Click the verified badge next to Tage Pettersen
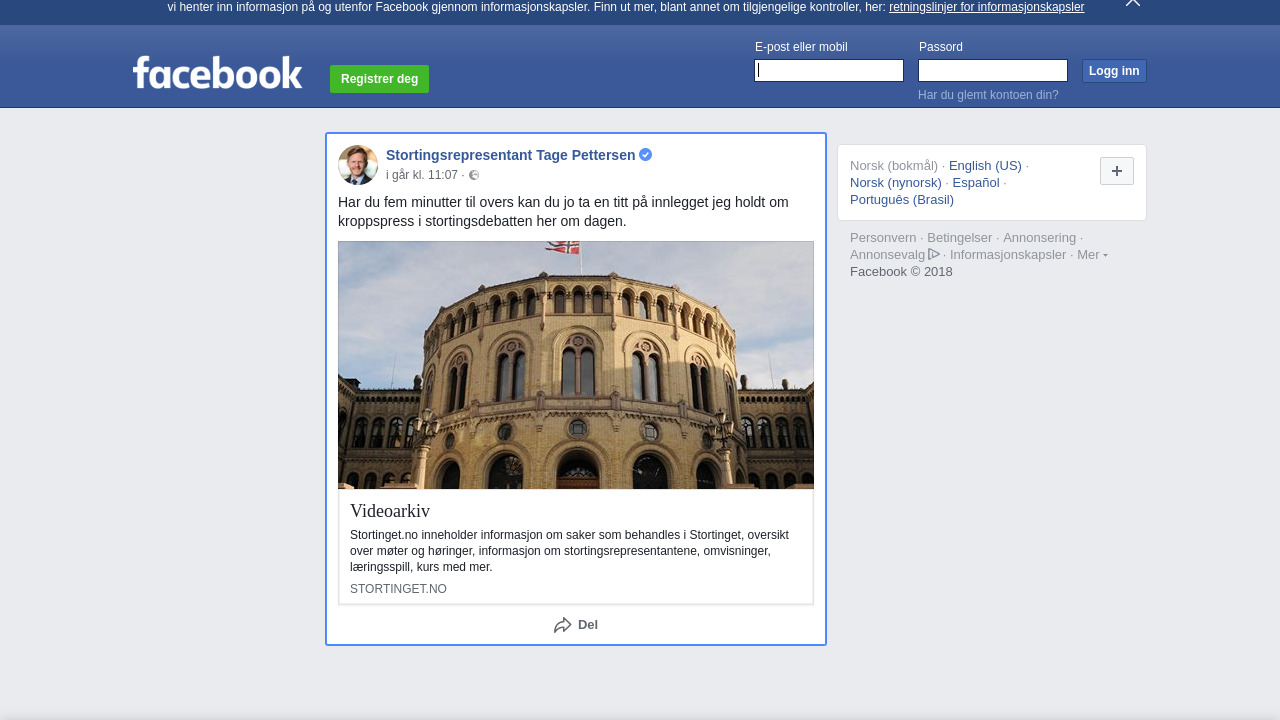Screen dimensions: 1280x720 coord(646,155)
